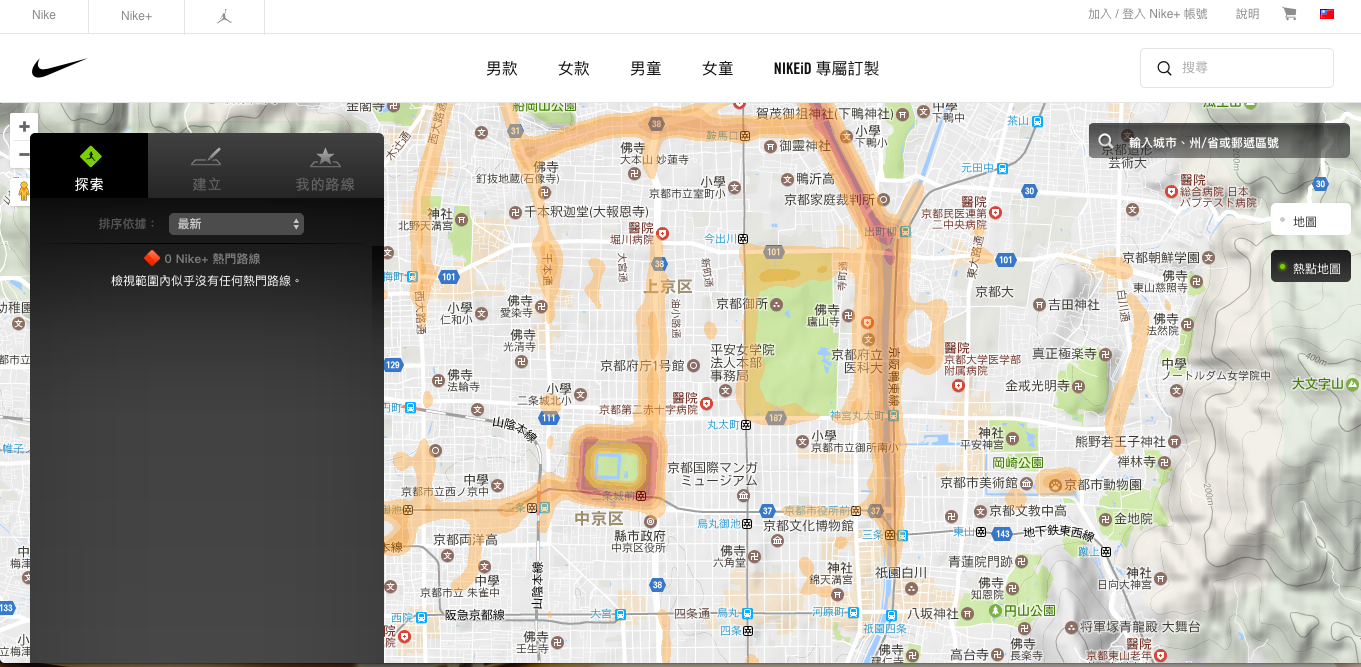Open the 女童 girls menu

(718, 69)
